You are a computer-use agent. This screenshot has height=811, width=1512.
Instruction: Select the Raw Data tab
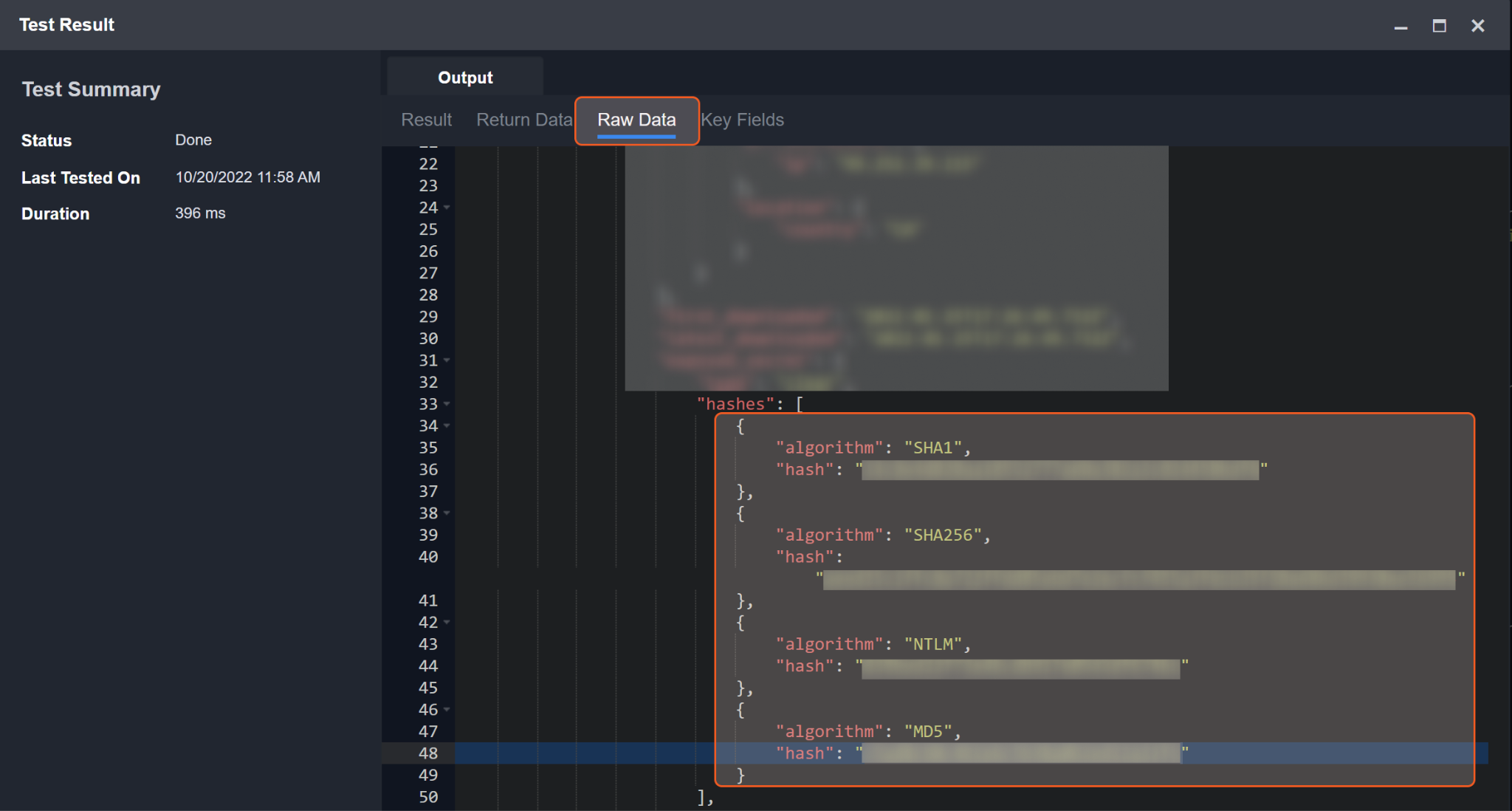coord(636,120)
